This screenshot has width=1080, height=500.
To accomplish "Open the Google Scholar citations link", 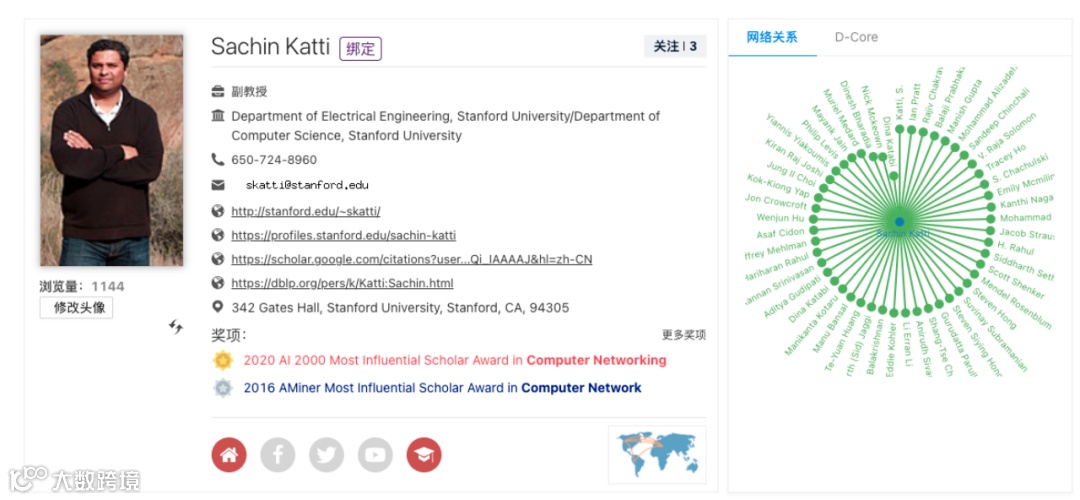I will click(411, 259).
